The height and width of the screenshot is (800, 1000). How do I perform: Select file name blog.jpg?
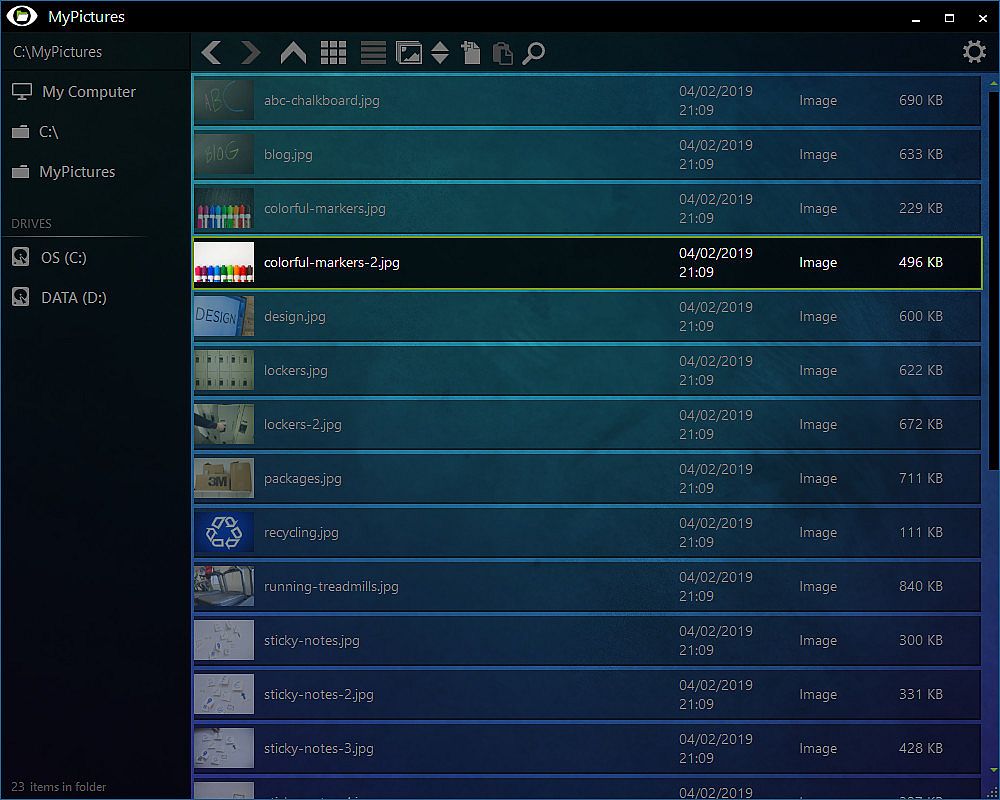coord(288,154)
